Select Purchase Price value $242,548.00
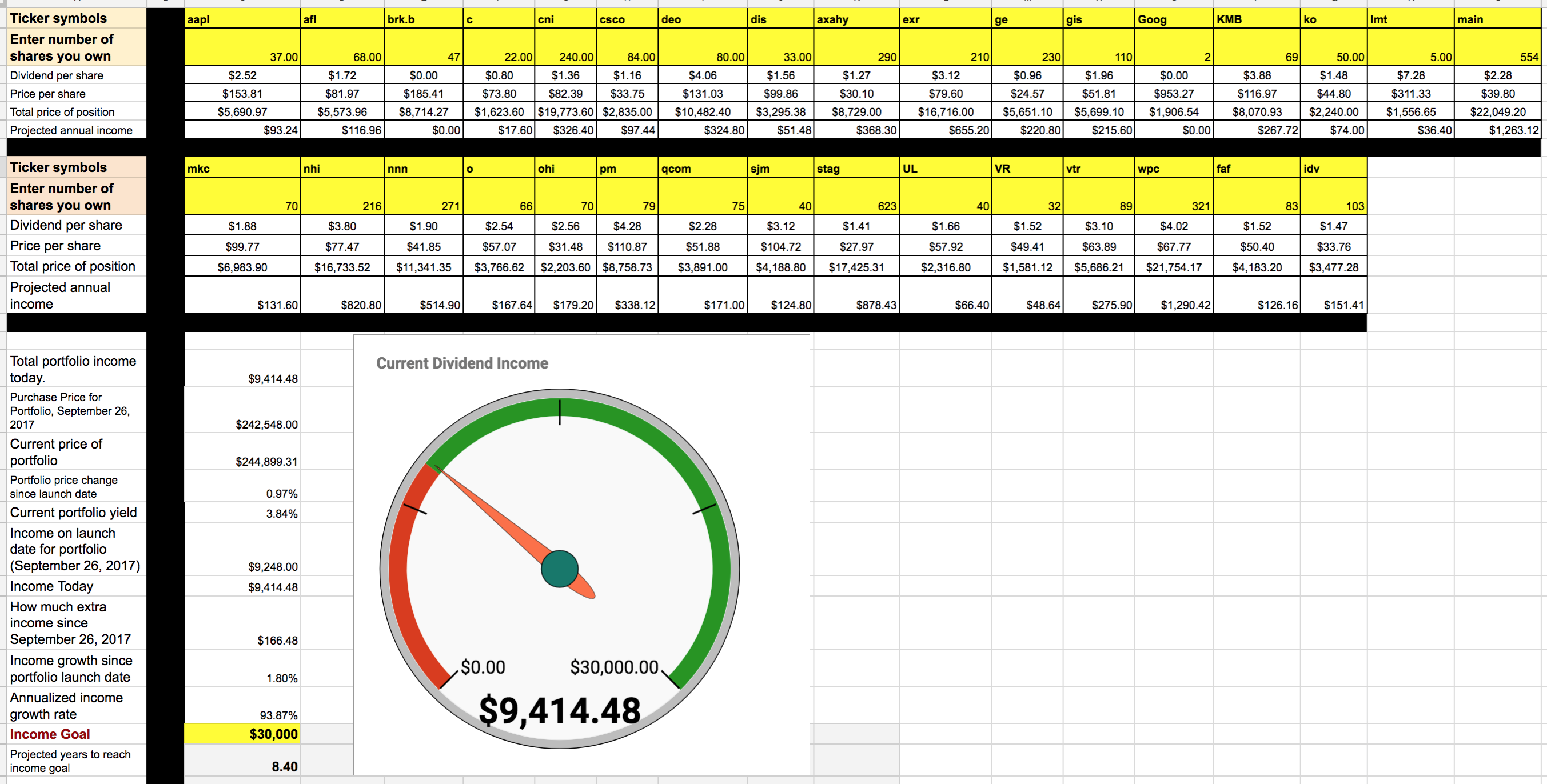 (241, 410)
